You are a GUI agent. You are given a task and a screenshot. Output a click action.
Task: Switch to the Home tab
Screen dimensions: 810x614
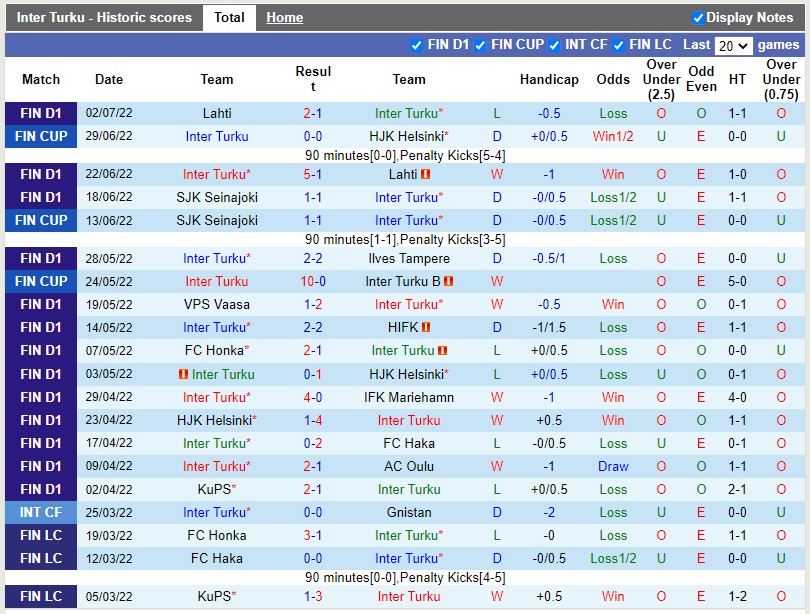click(x=285, y=18)
